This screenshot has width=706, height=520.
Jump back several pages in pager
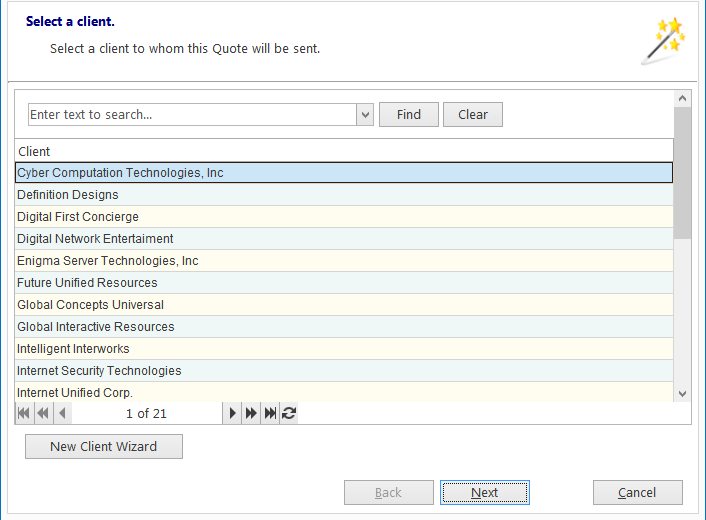(44, 413)
